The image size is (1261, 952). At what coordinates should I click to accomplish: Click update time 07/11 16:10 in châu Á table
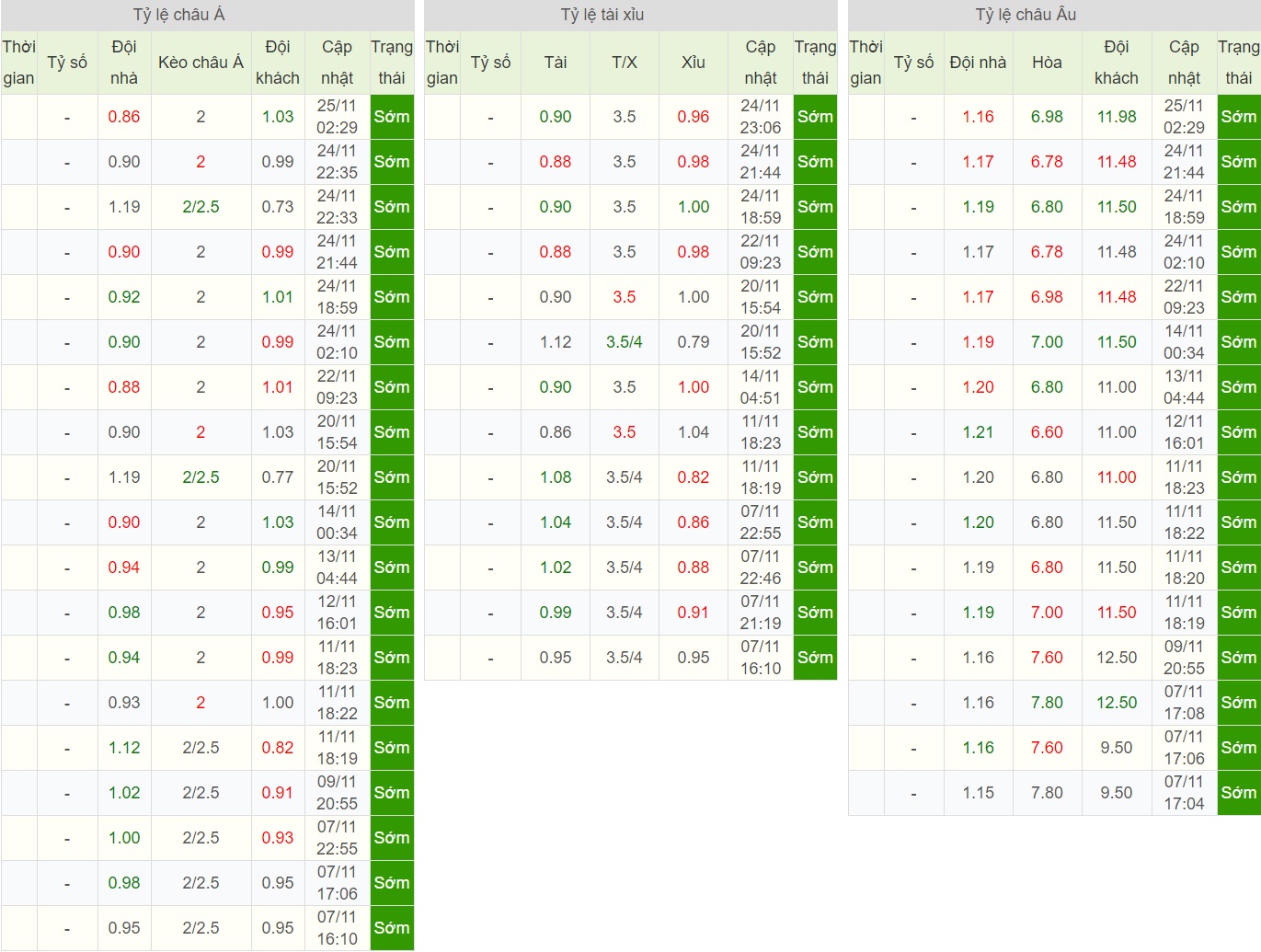tap(337, 928)
